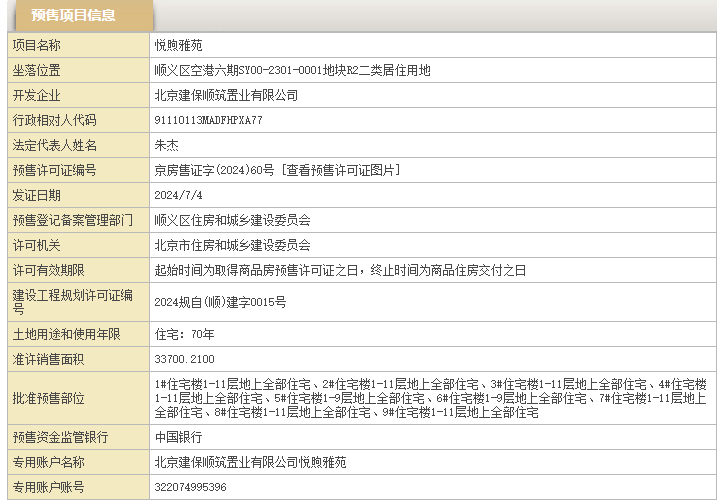Select the account number 322074995396
Image resolution: width=721 pixels, height=504 pixels.
[190, 487]
